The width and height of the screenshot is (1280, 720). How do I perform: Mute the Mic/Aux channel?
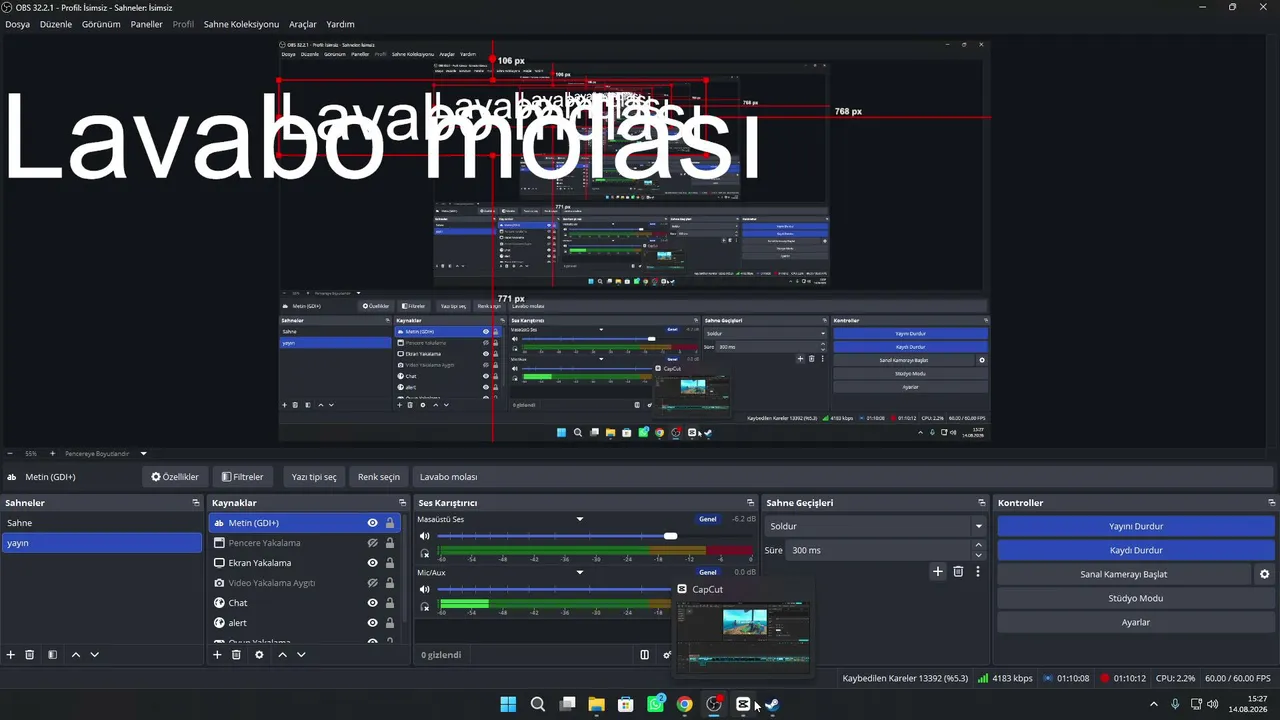click(x=425, y=589)
